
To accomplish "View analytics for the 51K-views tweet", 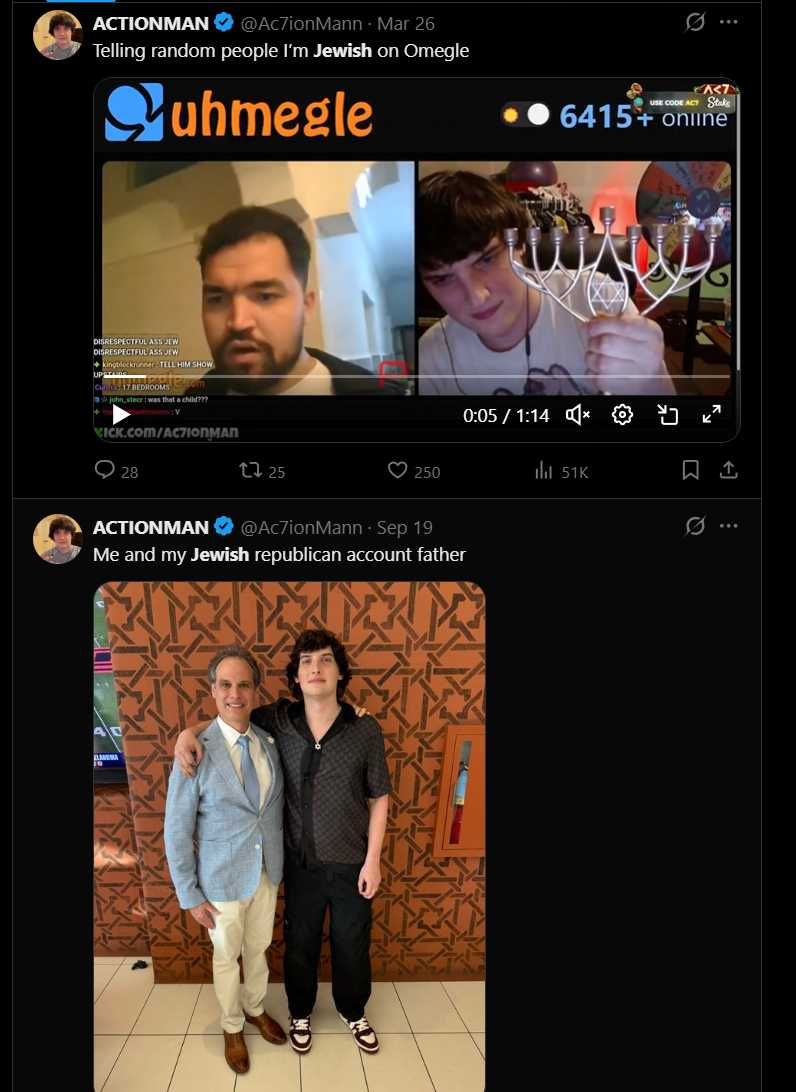I will [545, 470].
